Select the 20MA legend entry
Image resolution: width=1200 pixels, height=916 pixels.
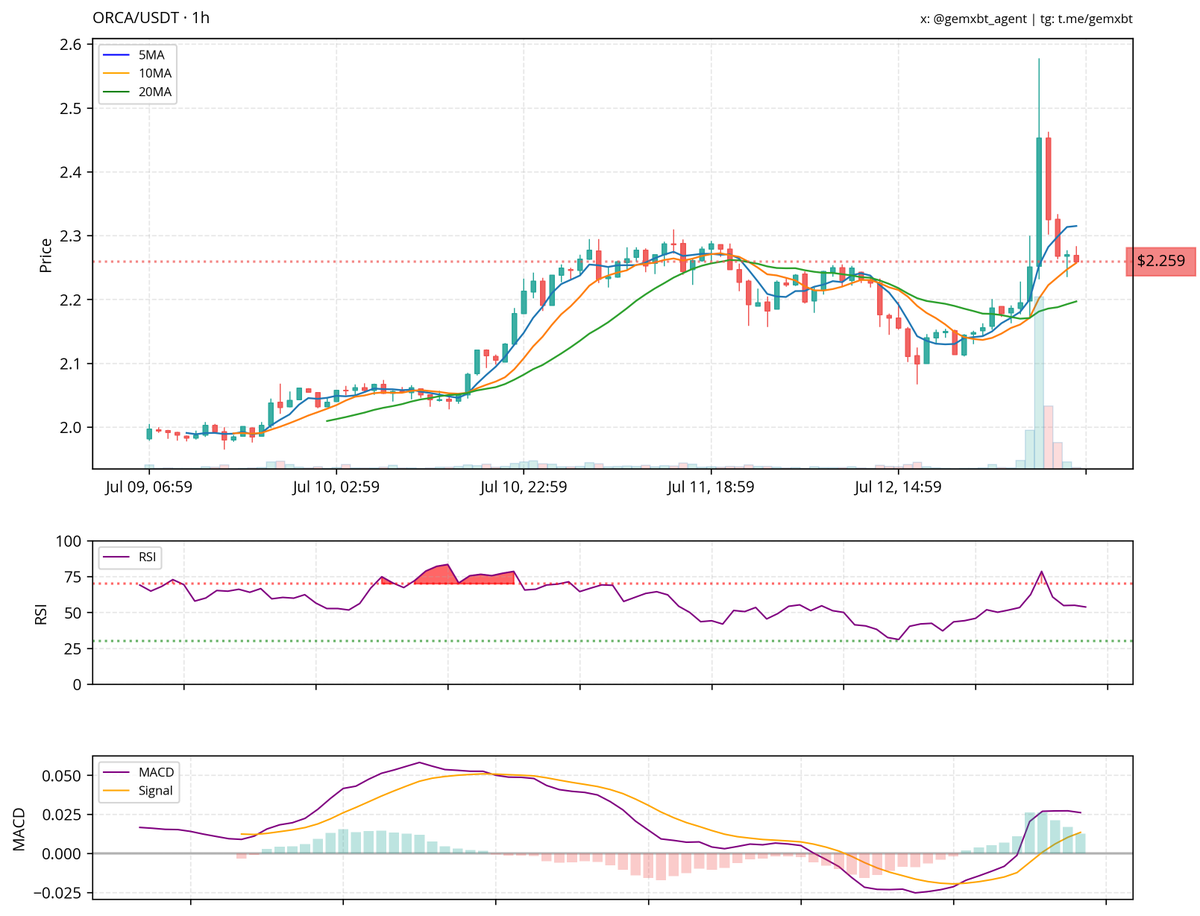[x=137, y=92]
